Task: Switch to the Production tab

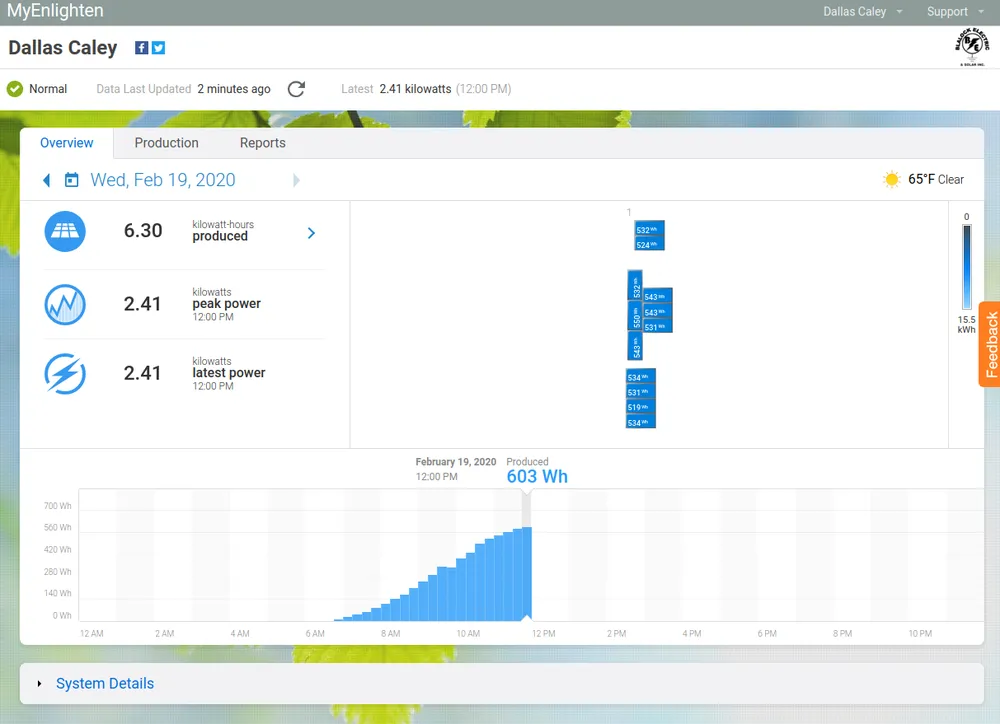Action: pos(166,143)
